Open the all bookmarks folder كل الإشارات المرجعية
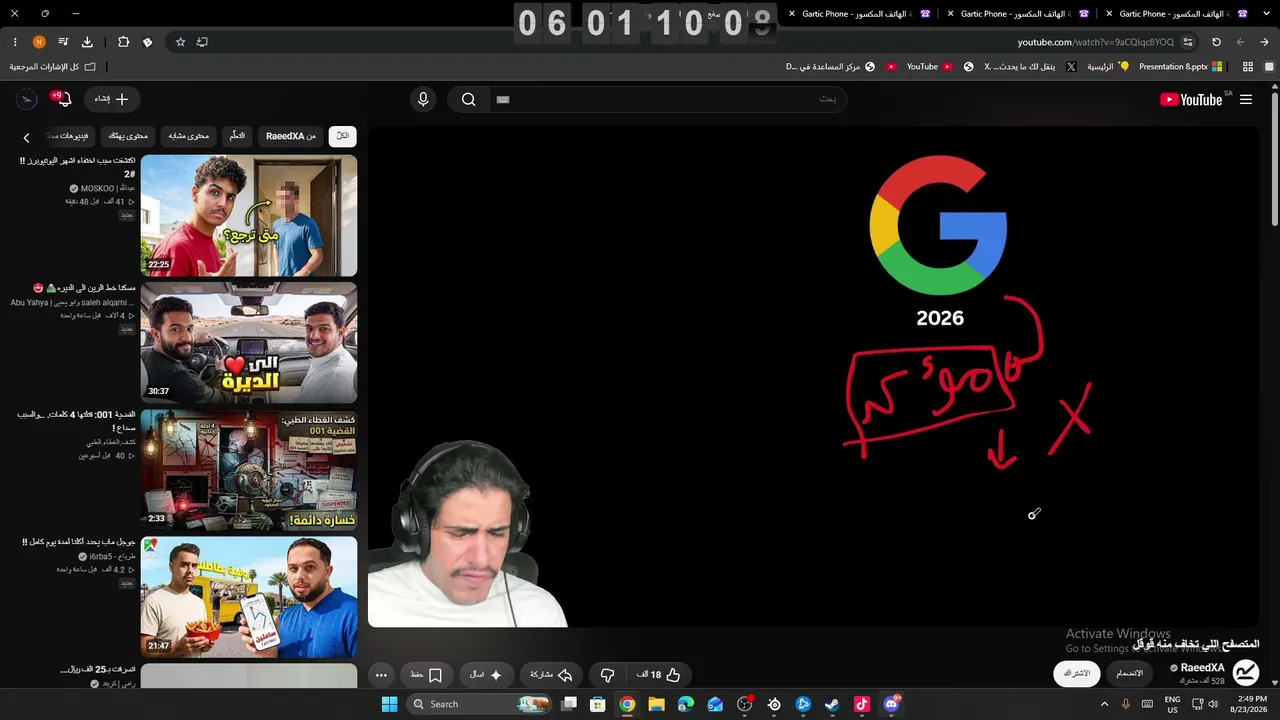1280x720 pixels. 53,67
